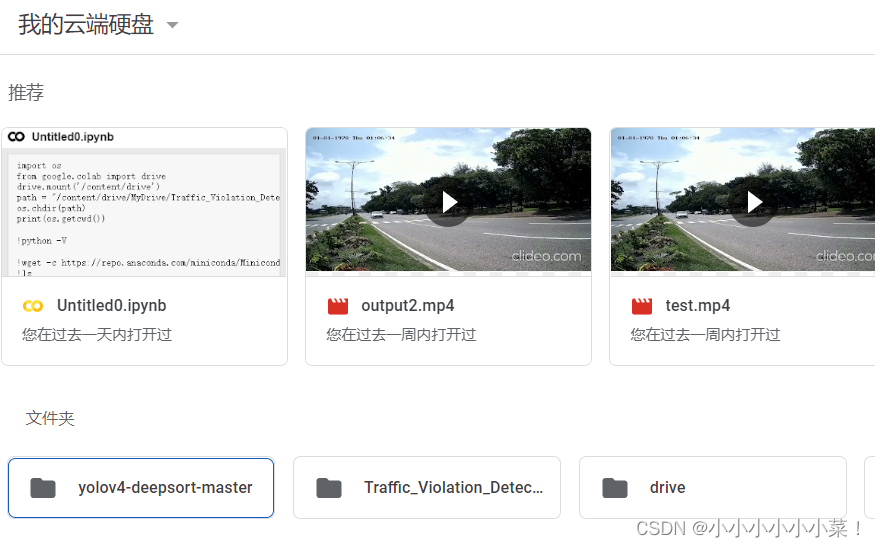
Task: Click the last-opened text under test.mp4
Action: point(705,335)
